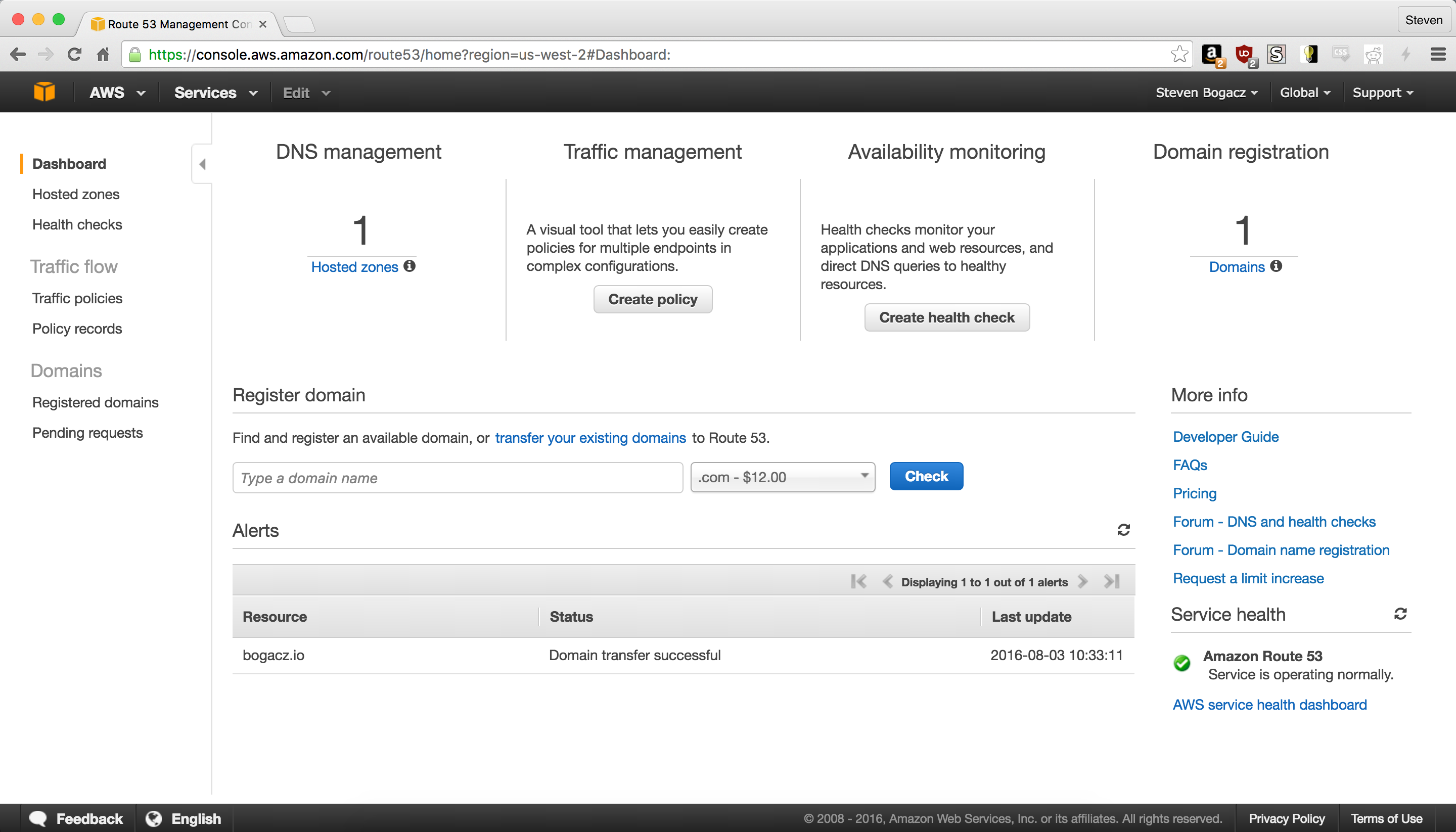Click the S extension icon in toolbar
1456x832 pixels.
tap(1277, 55)
